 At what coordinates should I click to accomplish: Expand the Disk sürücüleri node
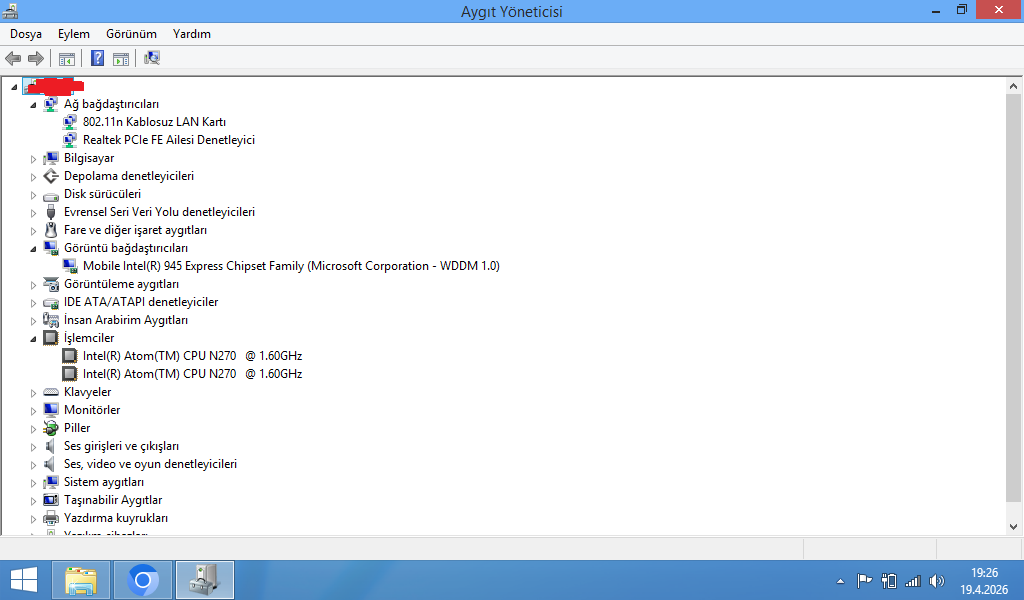[x=33, y=195]
